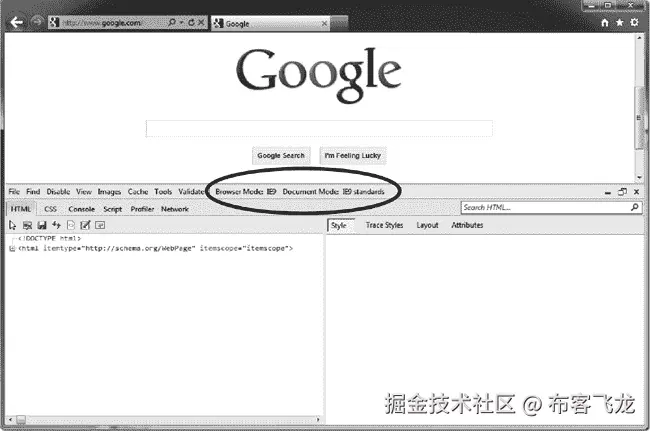Click the address bar URL field
The image size is (650, 431).
pos(108,23)
